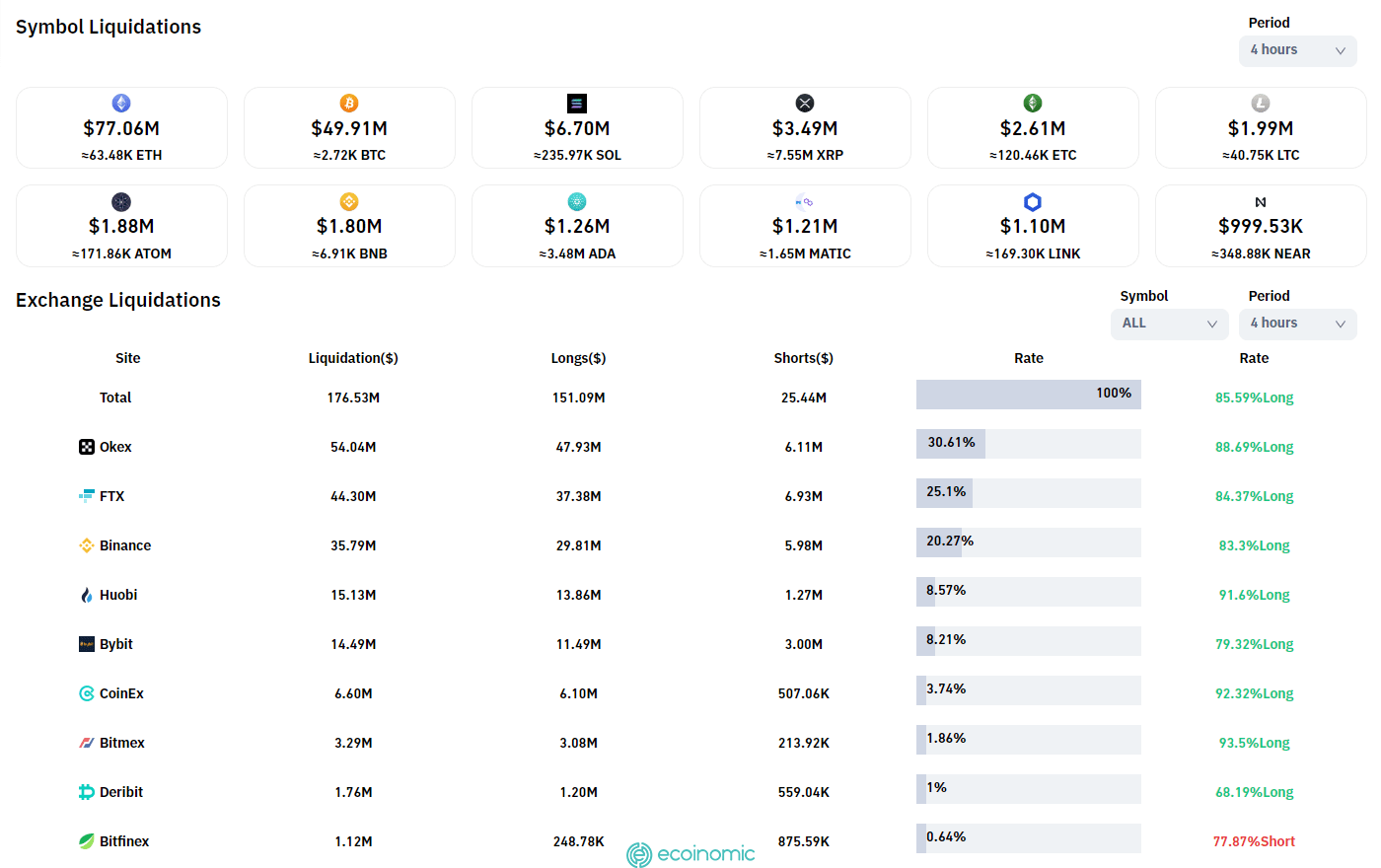Click the 88.69%Long rate for Okex

[x=1254, y=447]
